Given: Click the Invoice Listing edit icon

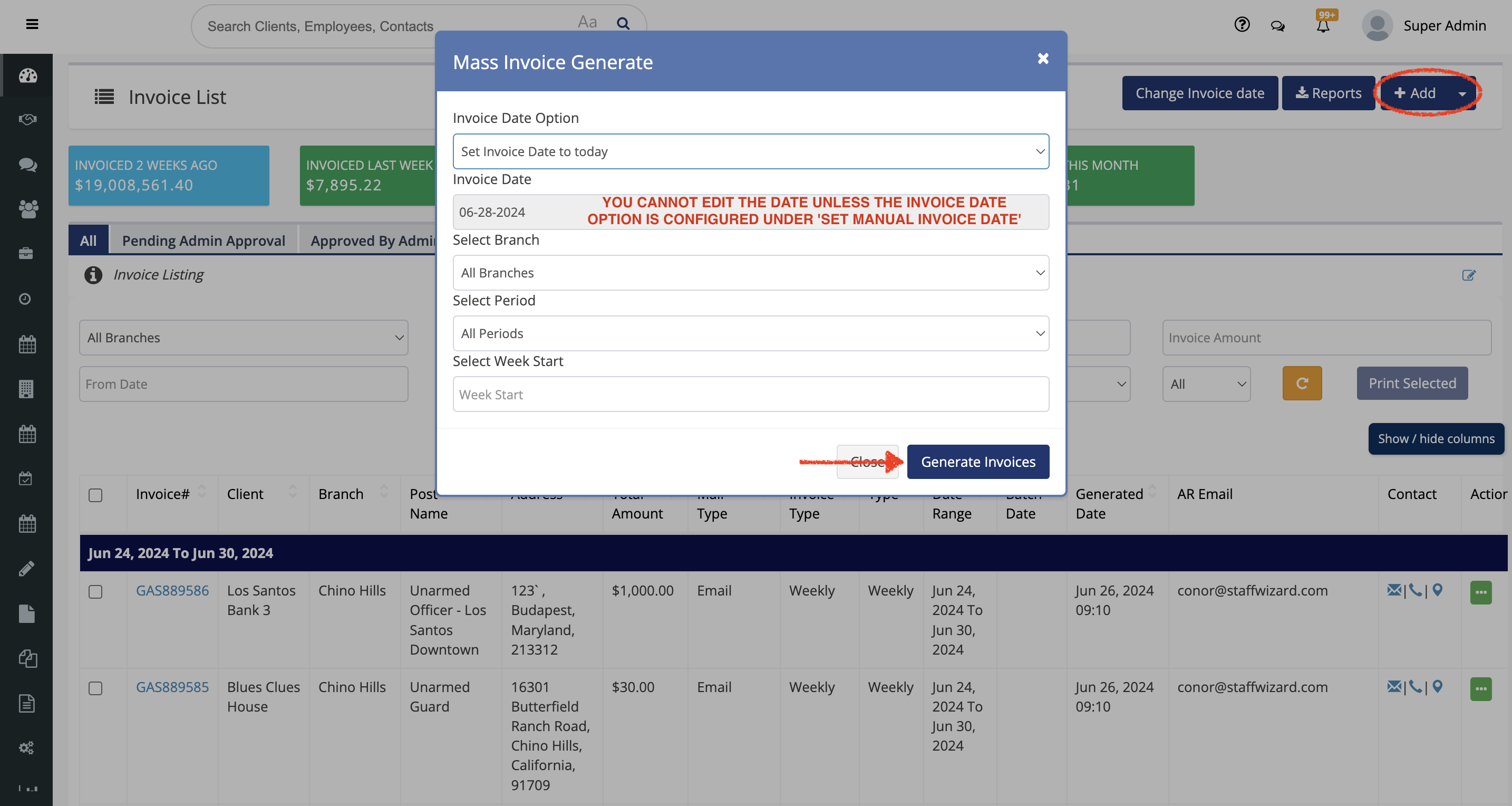Looking at the screenshot, I should pyautogui.click(x=1469, y=275).
